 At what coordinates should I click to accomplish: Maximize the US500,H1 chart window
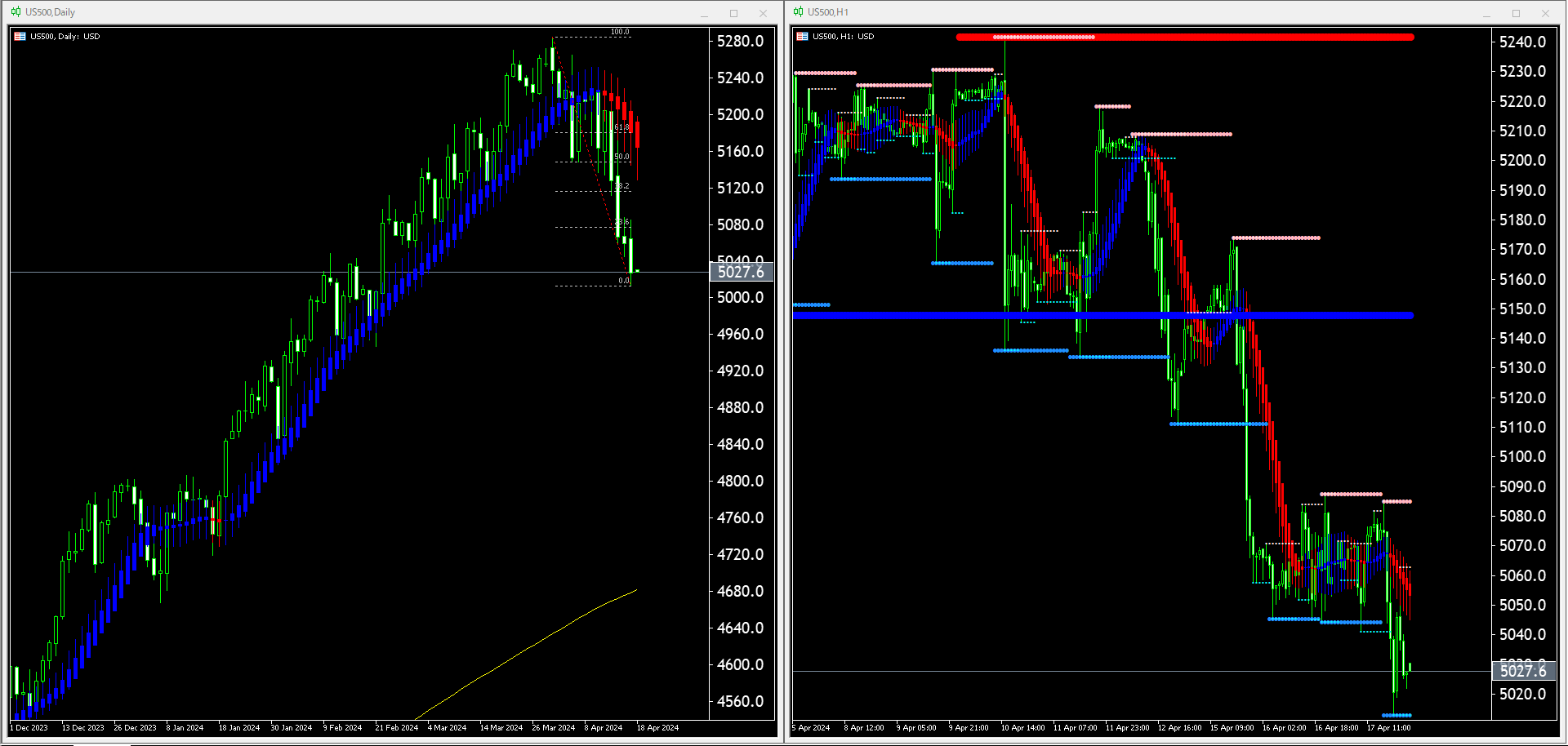1517,13
